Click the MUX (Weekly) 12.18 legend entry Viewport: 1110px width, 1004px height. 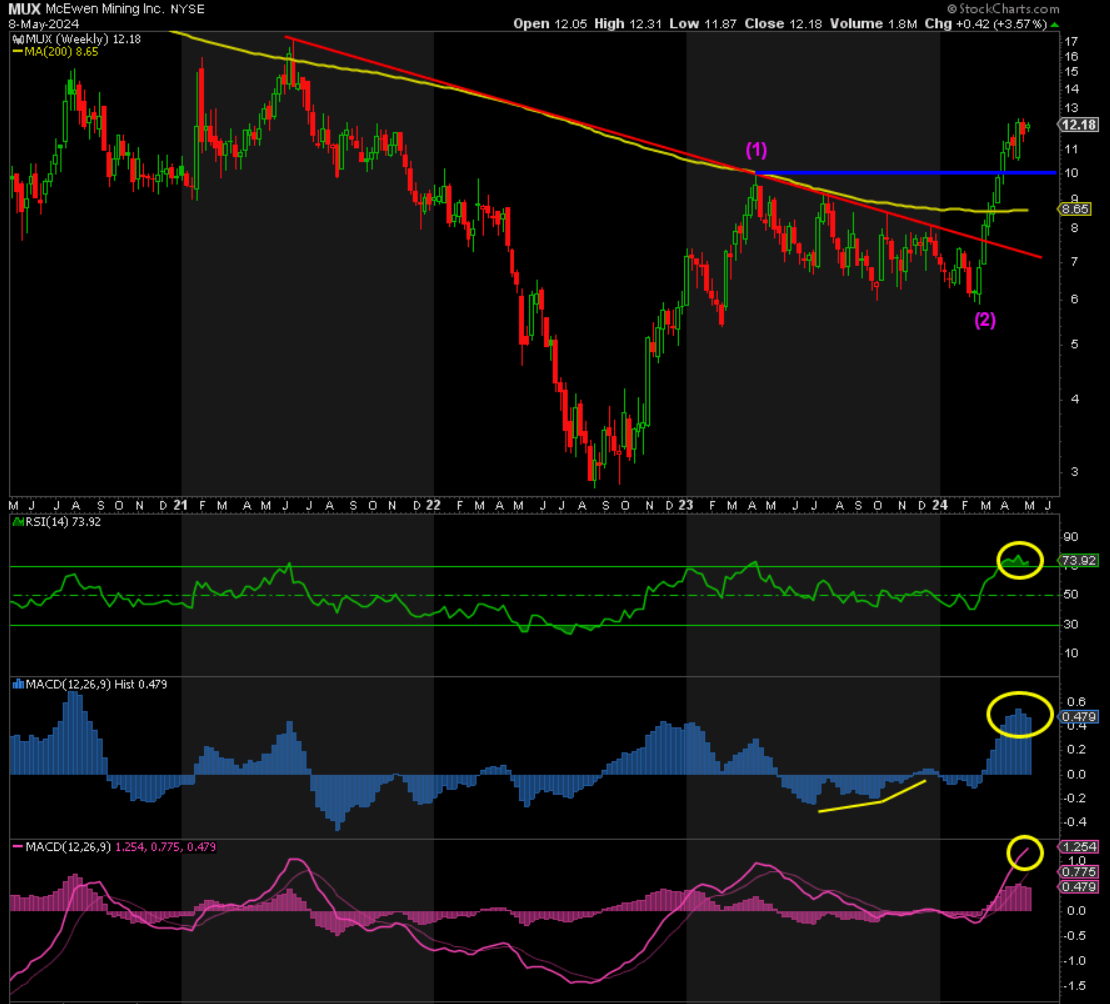click(83, 40)
